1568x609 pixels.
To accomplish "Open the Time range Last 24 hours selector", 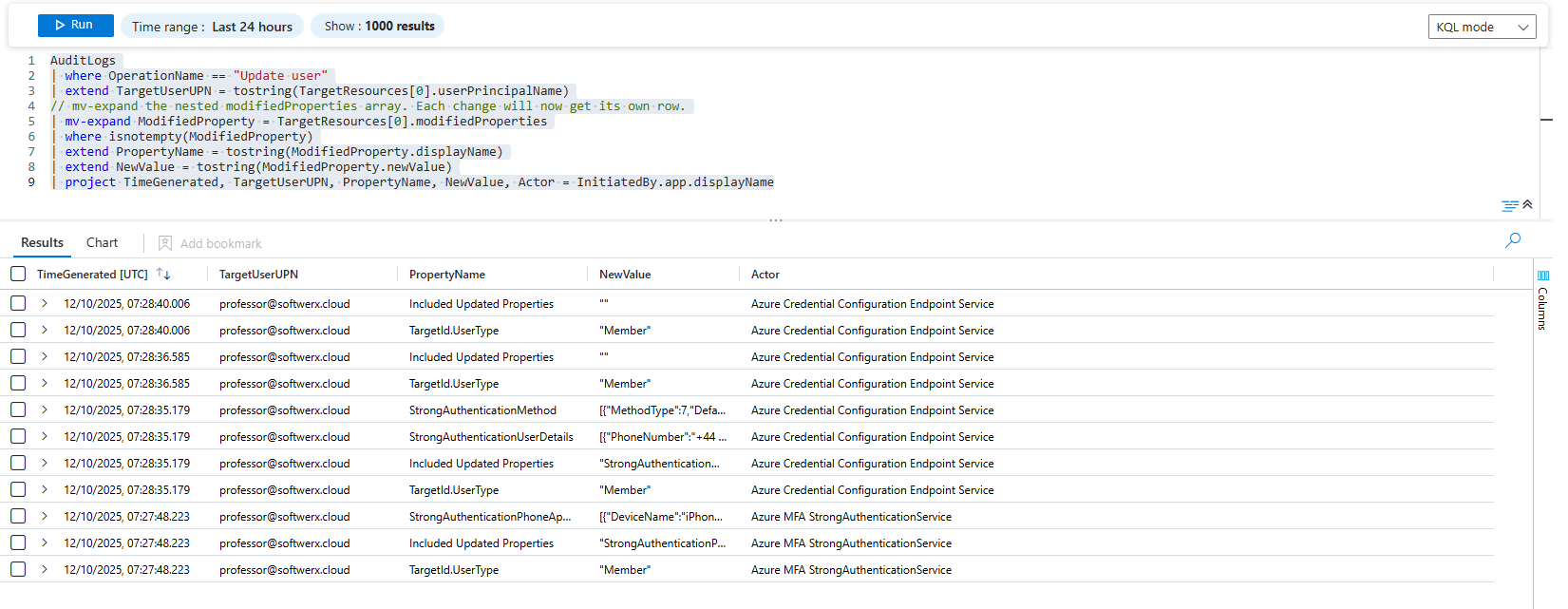I will pyautogui.click(x=213, y=27).
